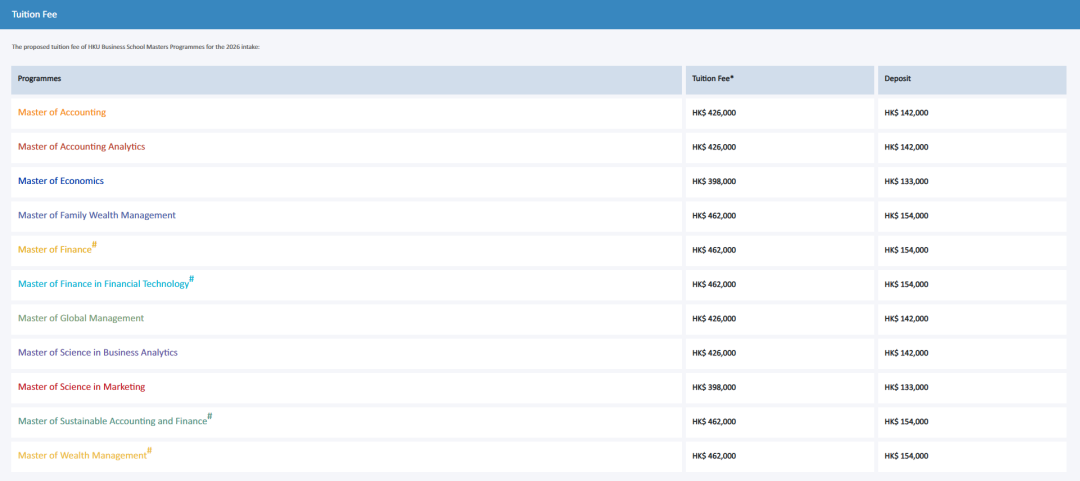
Task: Open Master of Sustainable Accounting and Finance
Action: (x=112, y=421)
